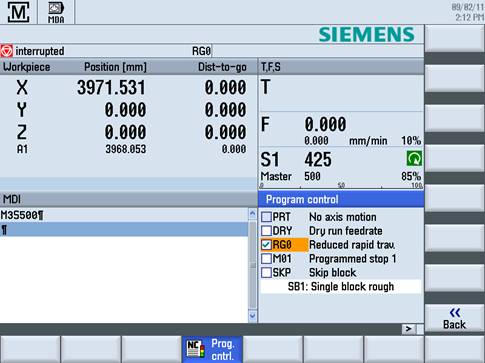This screenshot has width=485, height=363.
Task: Enable the M01 programmed stop checkbox
Action: (266, 259)
